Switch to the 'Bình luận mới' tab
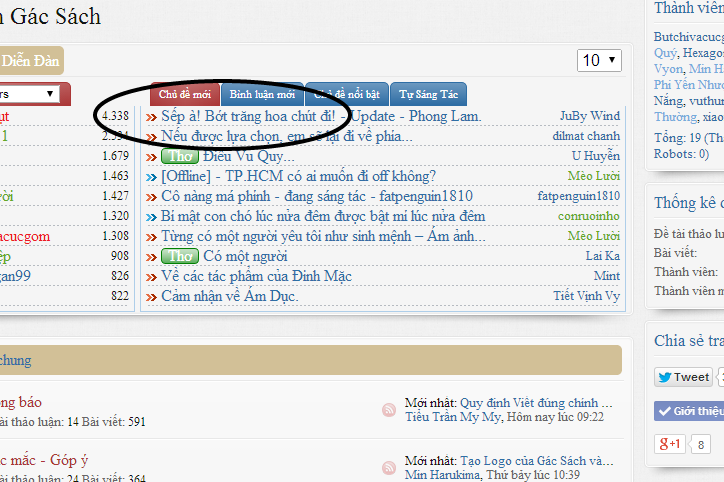The height and width of the screenshot is (482, 724). pos(262,95)
